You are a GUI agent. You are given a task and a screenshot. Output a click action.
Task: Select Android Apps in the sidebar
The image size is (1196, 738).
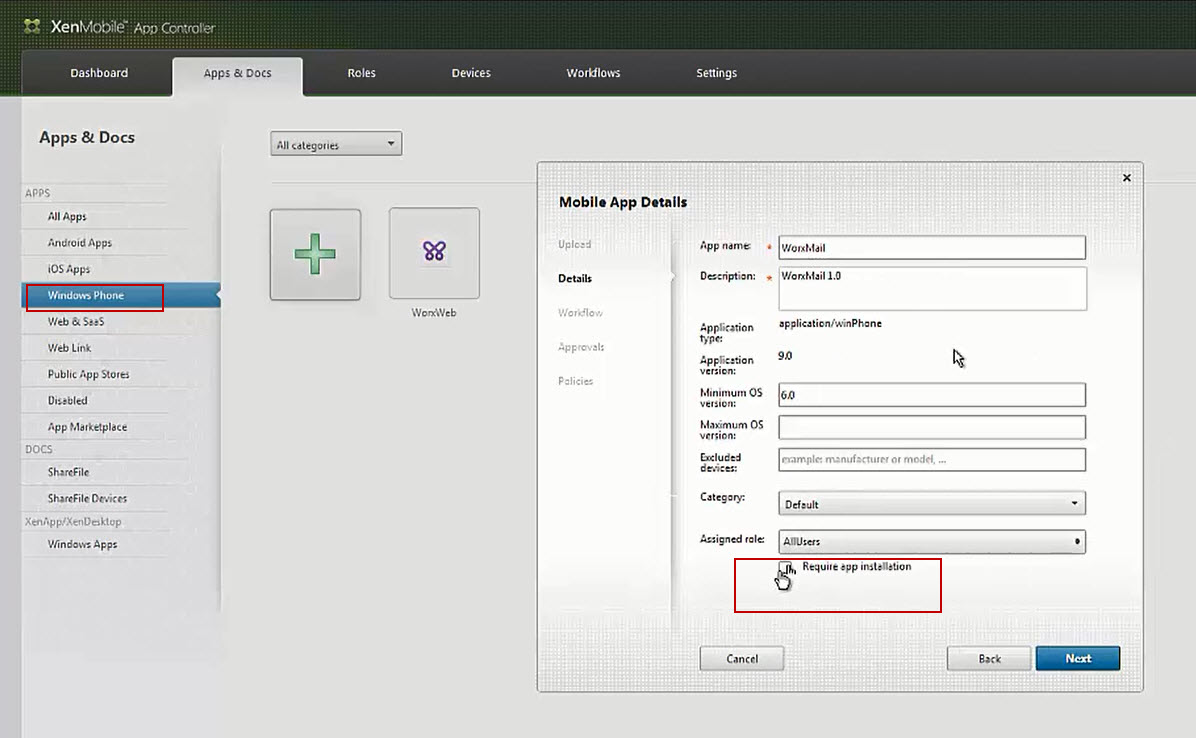point(80,243)
